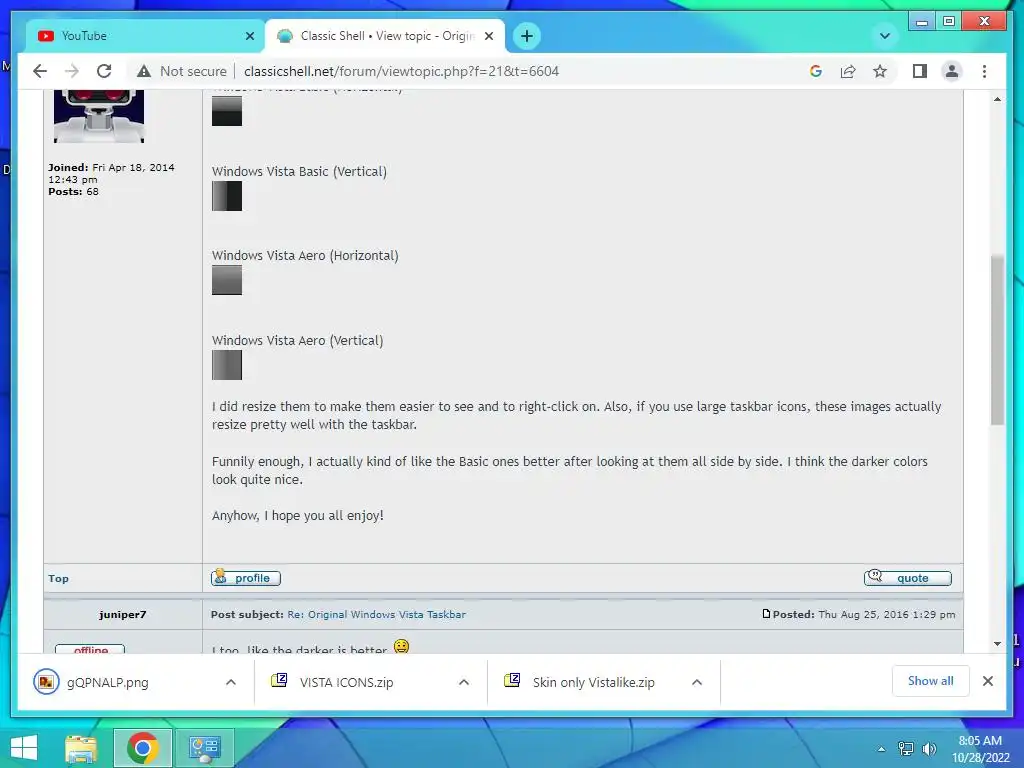This screenshot has width=1024, height=768.
Task: Click the robot user avatar image
Action: pyautogui.click(x=99, y=116)
